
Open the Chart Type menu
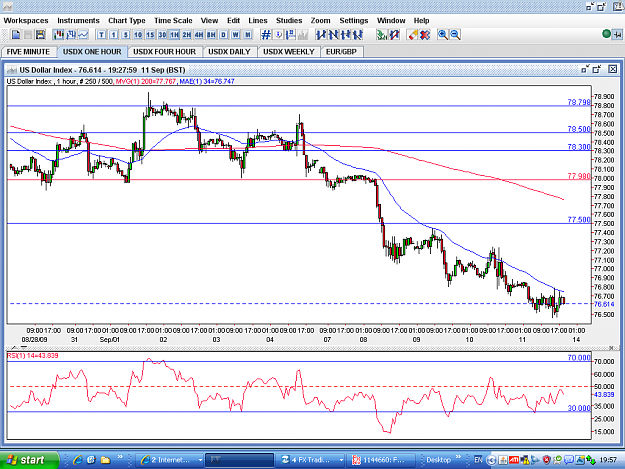[127, 21]
